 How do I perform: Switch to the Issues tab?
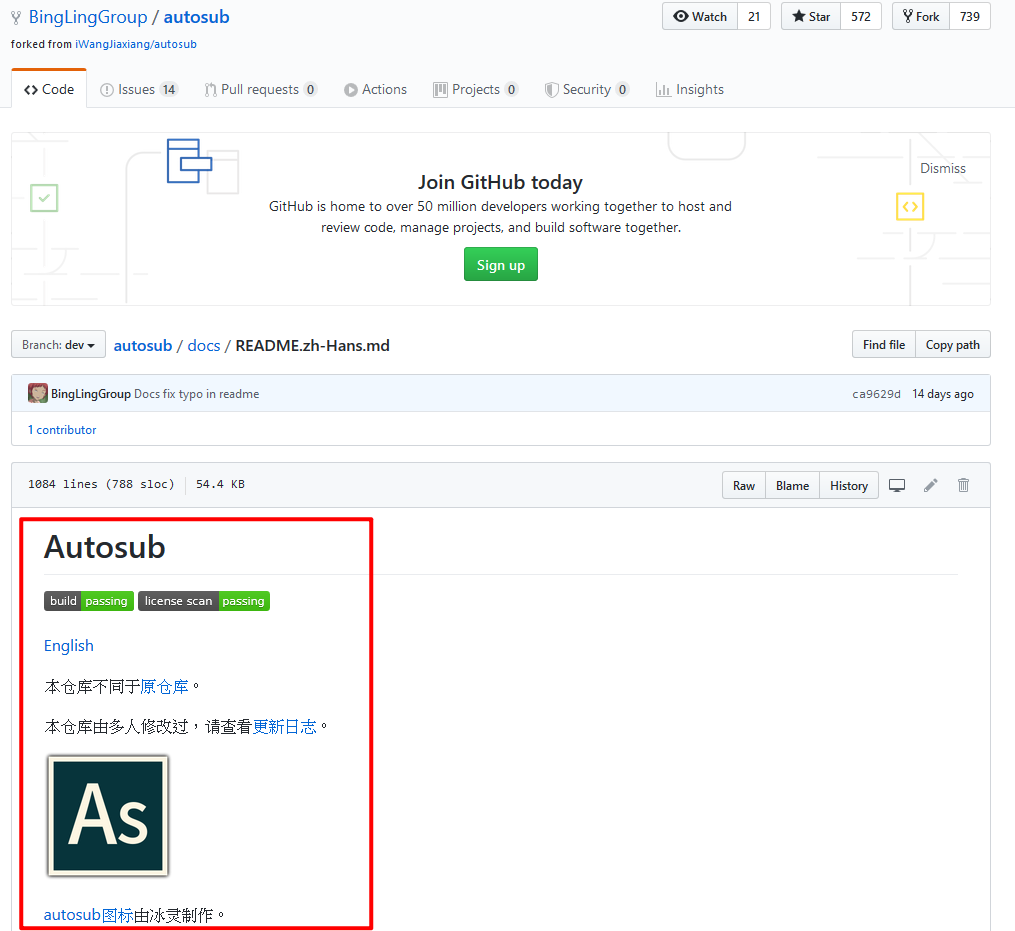click(x=138, y=89)
